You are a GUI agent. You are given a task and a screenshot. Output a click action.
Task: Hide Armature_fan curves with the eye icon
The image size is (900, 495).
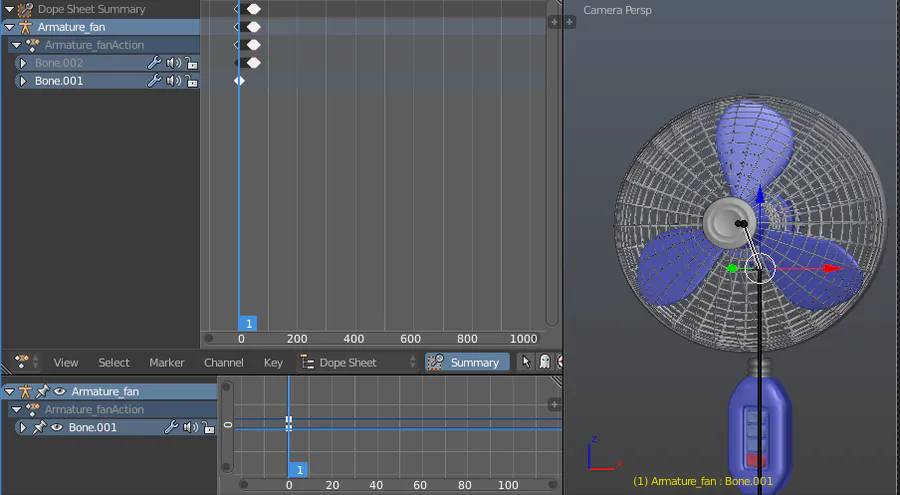[x=60, y=392]
